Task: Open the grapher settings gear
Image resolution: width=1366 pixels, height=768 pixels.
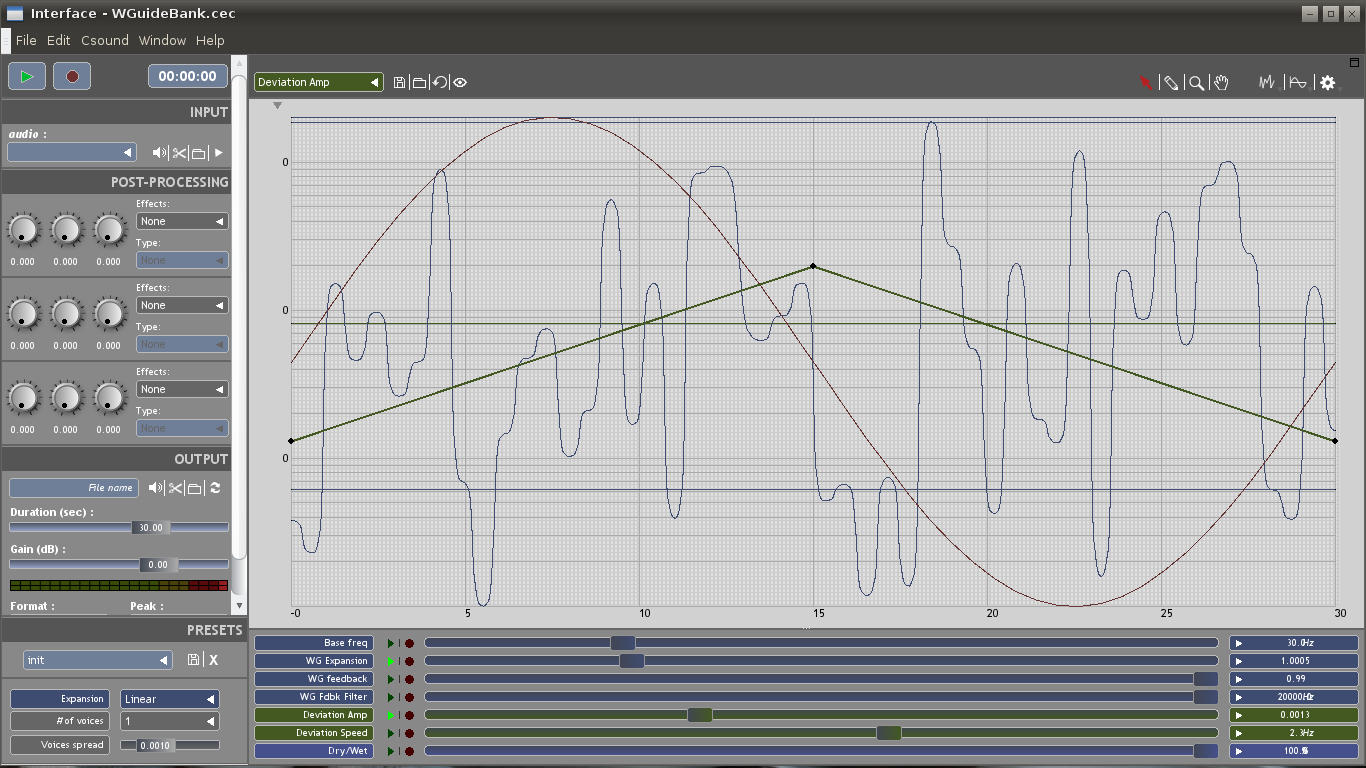Action: coord(1327,83)
